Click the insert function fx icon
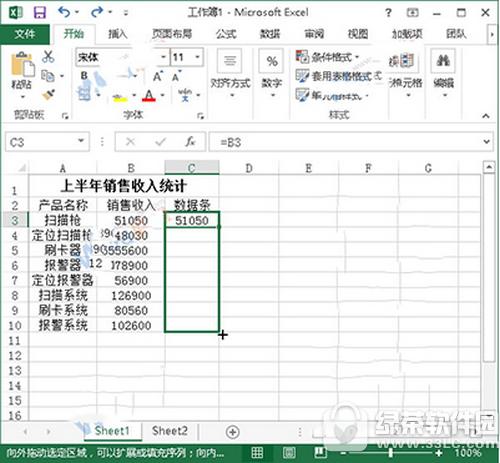Viewport: 500px width, 463px height. tap(190, 142)
